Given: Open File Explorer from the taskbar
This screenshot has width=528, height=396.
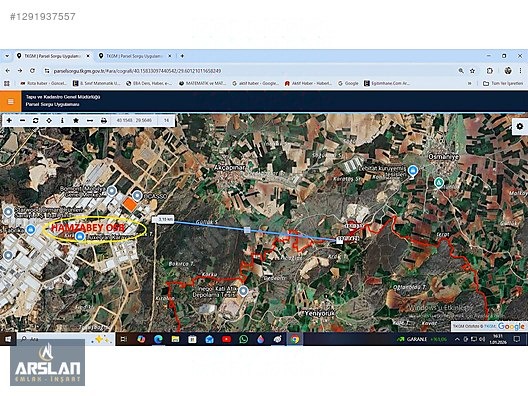Looking at the screenshot, I should tap(175, 339).
